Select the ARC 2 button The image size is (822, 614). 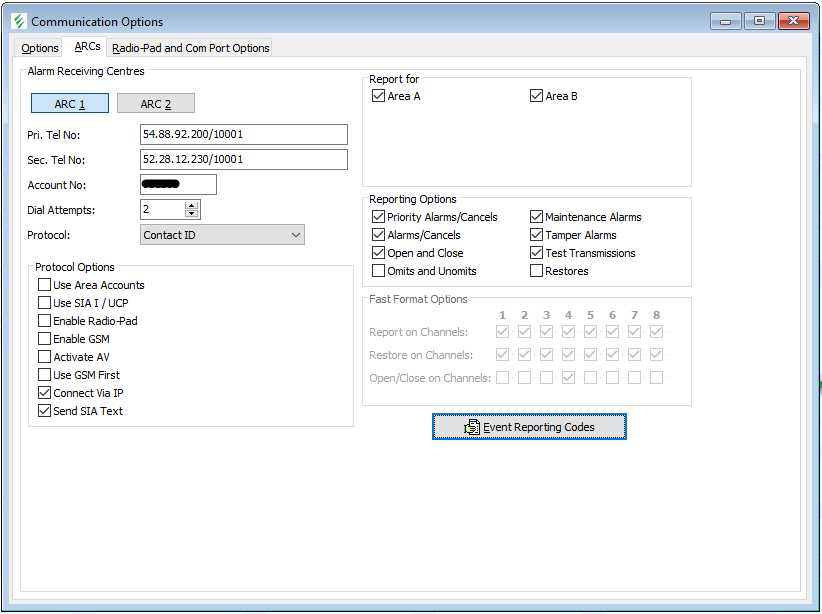point(155,104)
